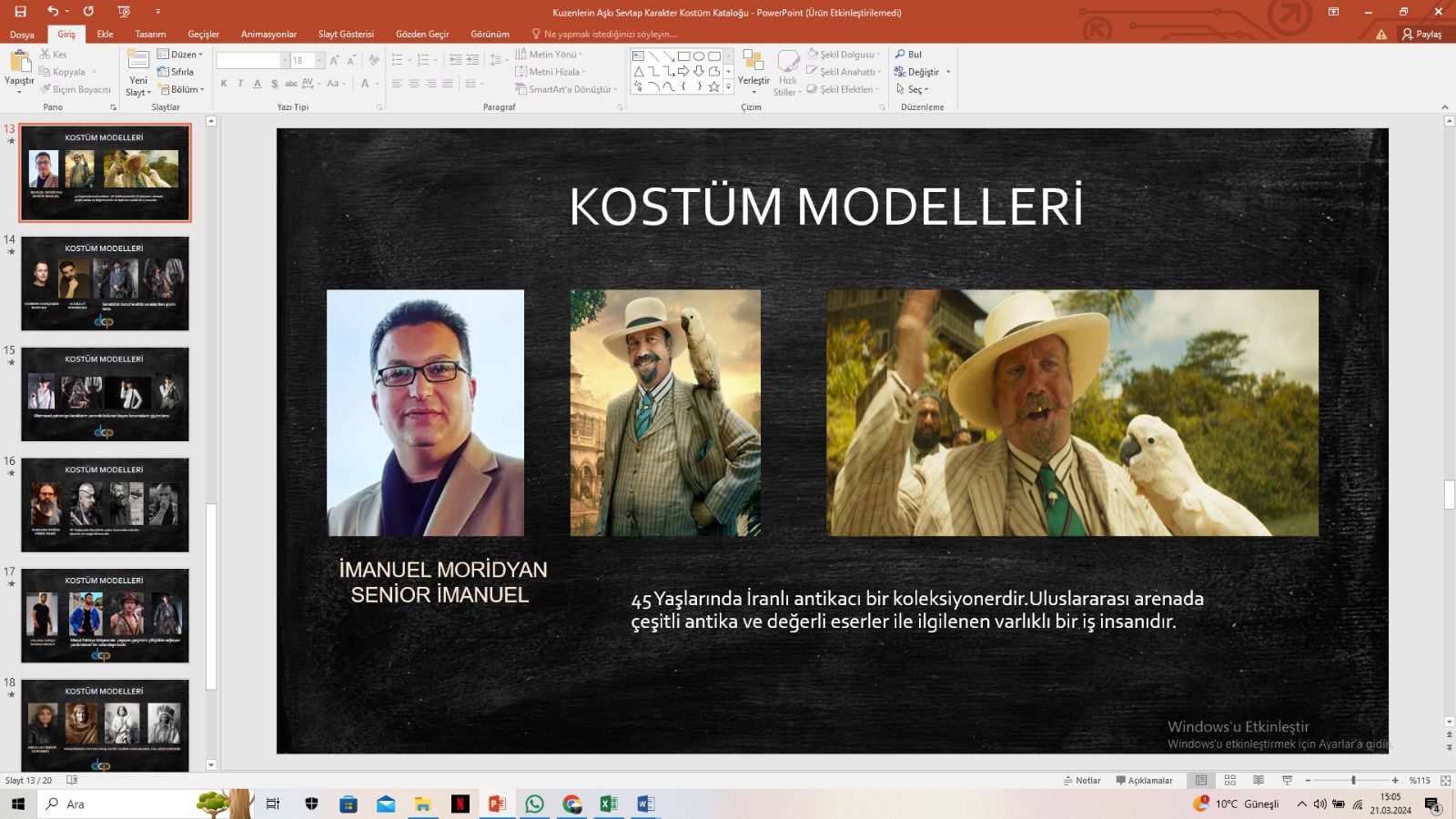This screenshot has height=819, width=1456.
Task: Start slideshow from beginning via quick access icon
Action: pos(124,12)
